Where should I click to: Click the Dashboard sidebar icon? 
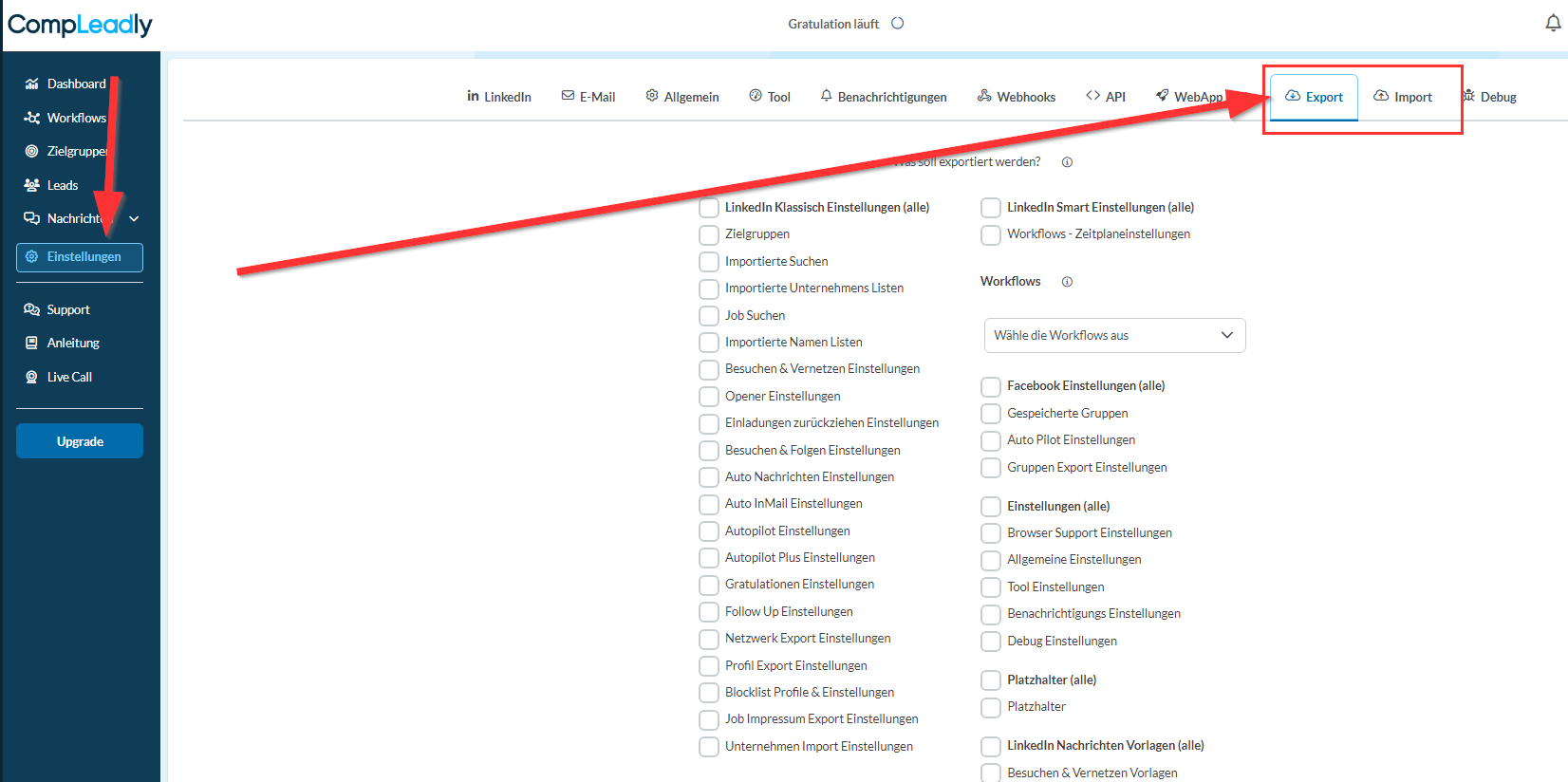[x=31, y=84]
